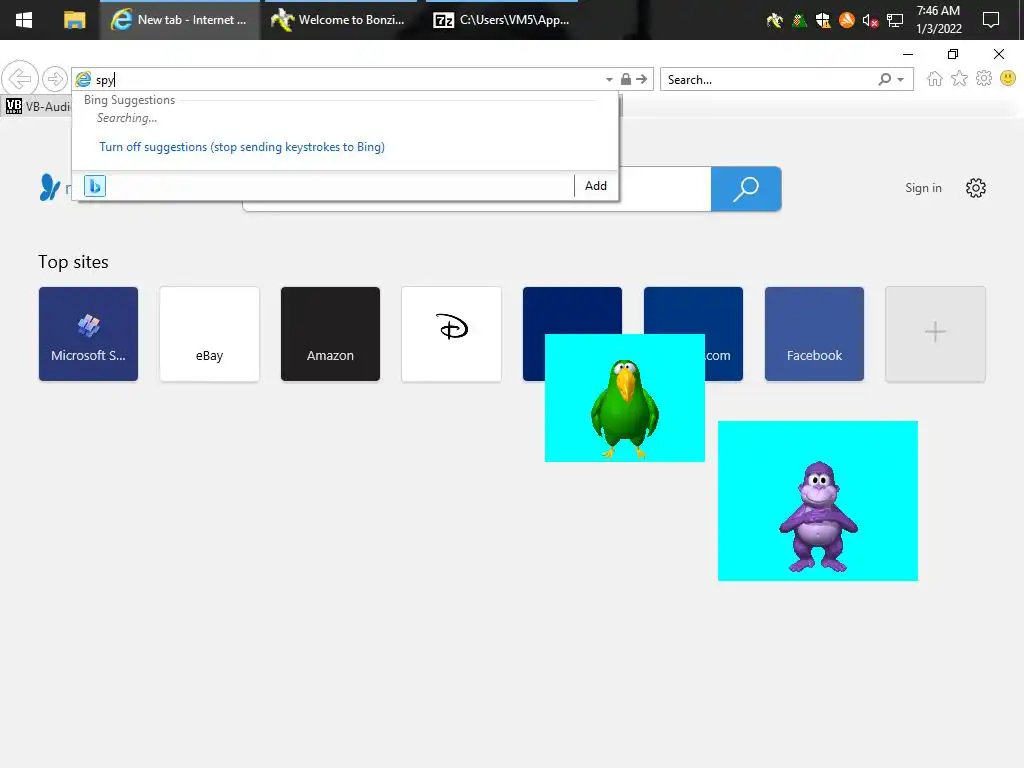1024x768 pixels.
Task: Click the green parrot tray icon
Action: tap(799, 21)
